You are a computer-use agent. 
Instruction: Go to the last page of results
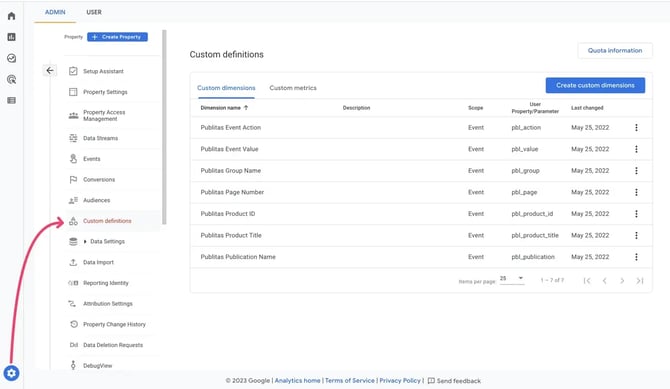pos(640,281)
